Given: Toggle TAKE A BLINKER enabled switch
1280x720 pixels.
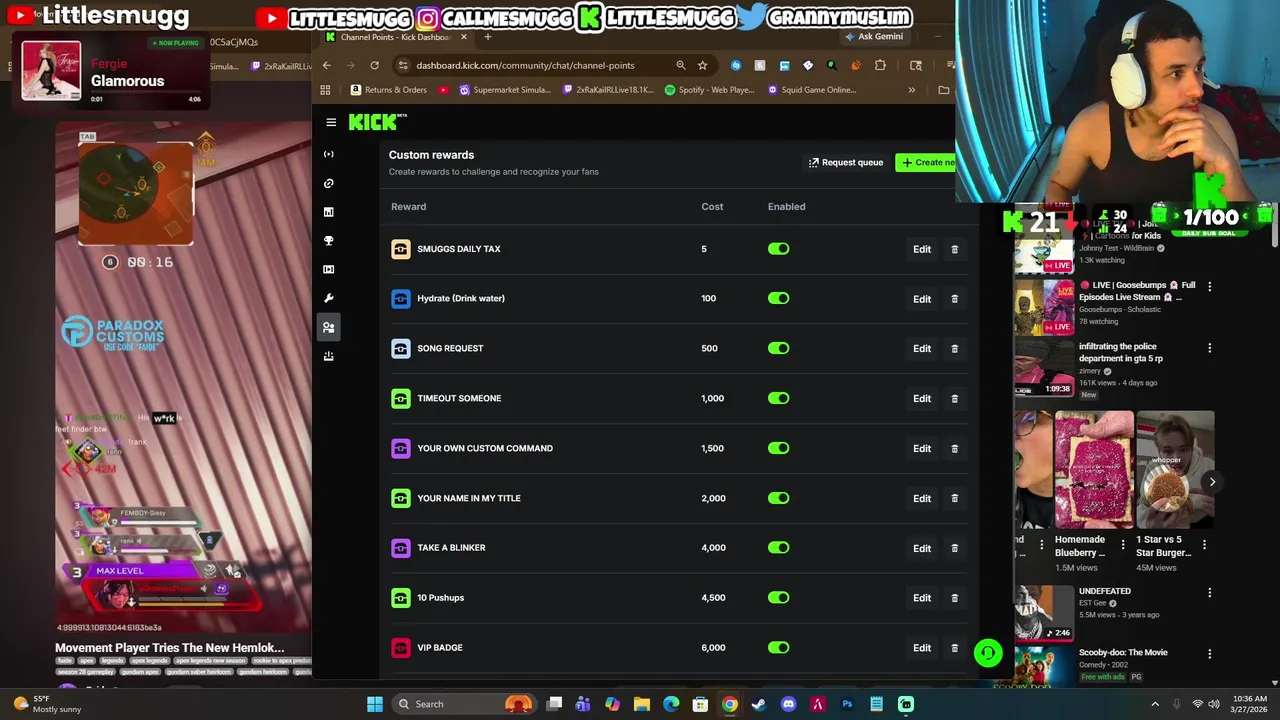Looking at the screenshot, I should (x=778, y=548).
